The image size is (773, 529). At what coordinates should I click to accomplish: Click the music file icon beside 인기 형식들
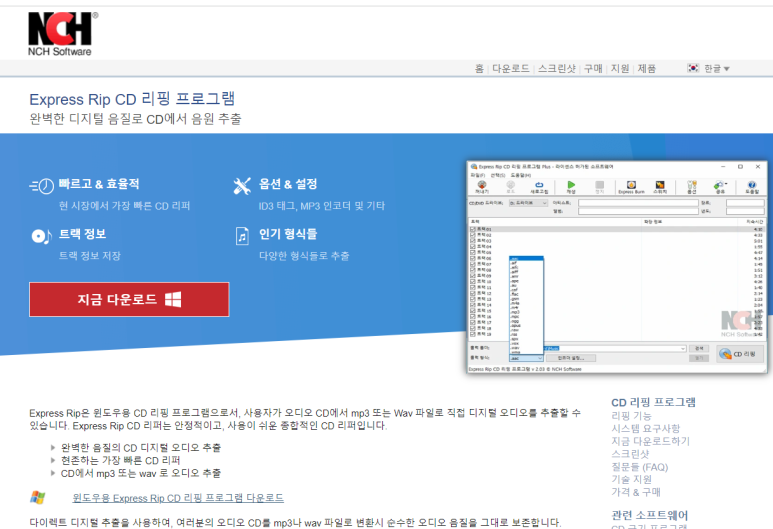[x=242, y=236]
